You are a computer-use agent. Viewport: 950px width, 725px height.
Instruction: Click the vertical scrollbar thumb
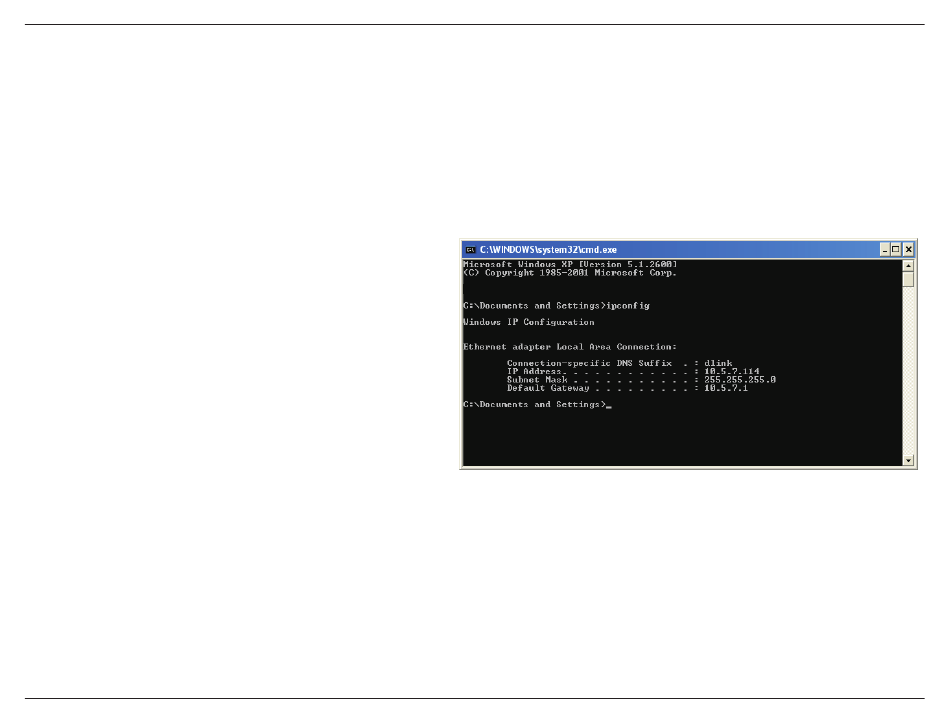908,279
